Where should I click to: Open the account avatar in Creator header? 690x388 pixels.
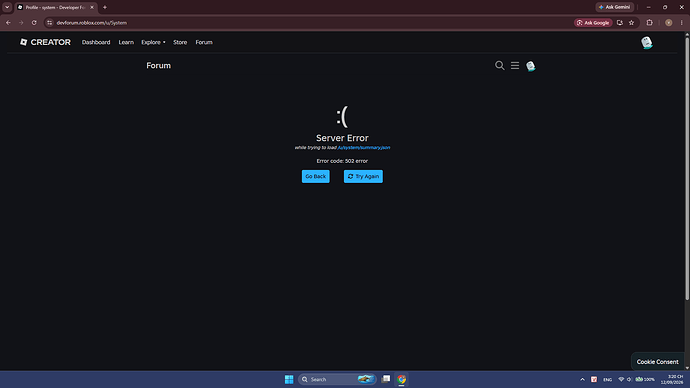(x=646, y=43)
